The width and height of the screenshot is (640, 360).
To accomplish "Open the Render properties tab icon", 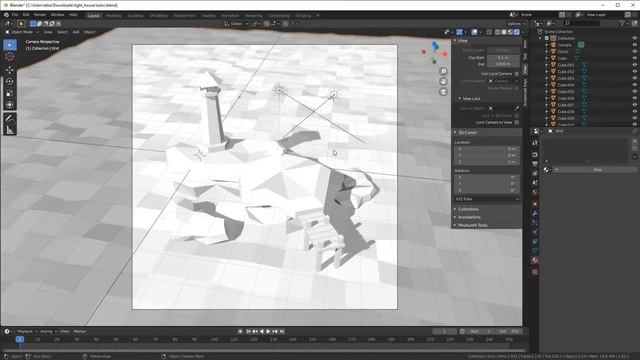I will click(x=535, y=155).
